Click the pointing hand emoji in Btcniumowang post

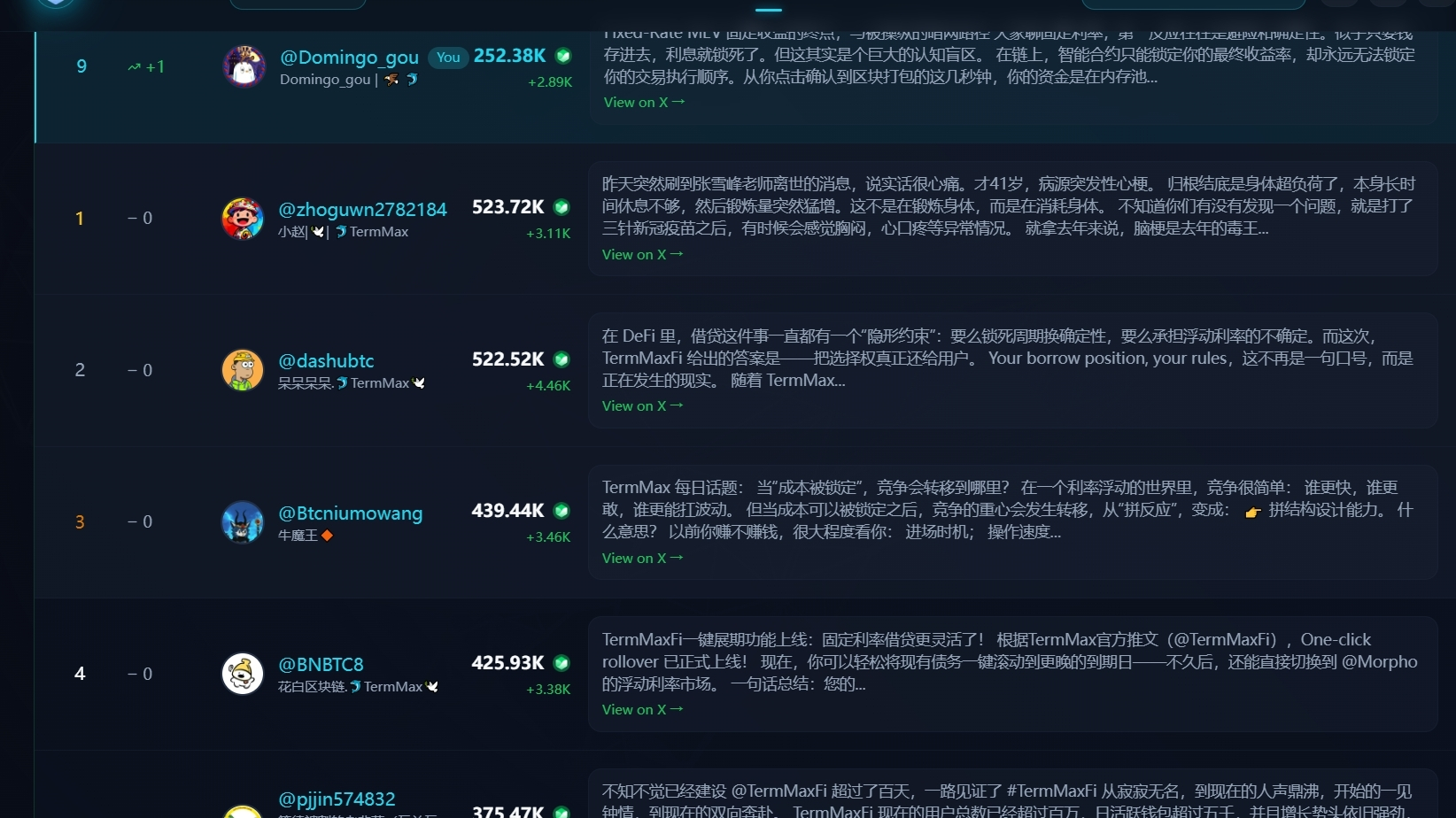pos(1252,512)
